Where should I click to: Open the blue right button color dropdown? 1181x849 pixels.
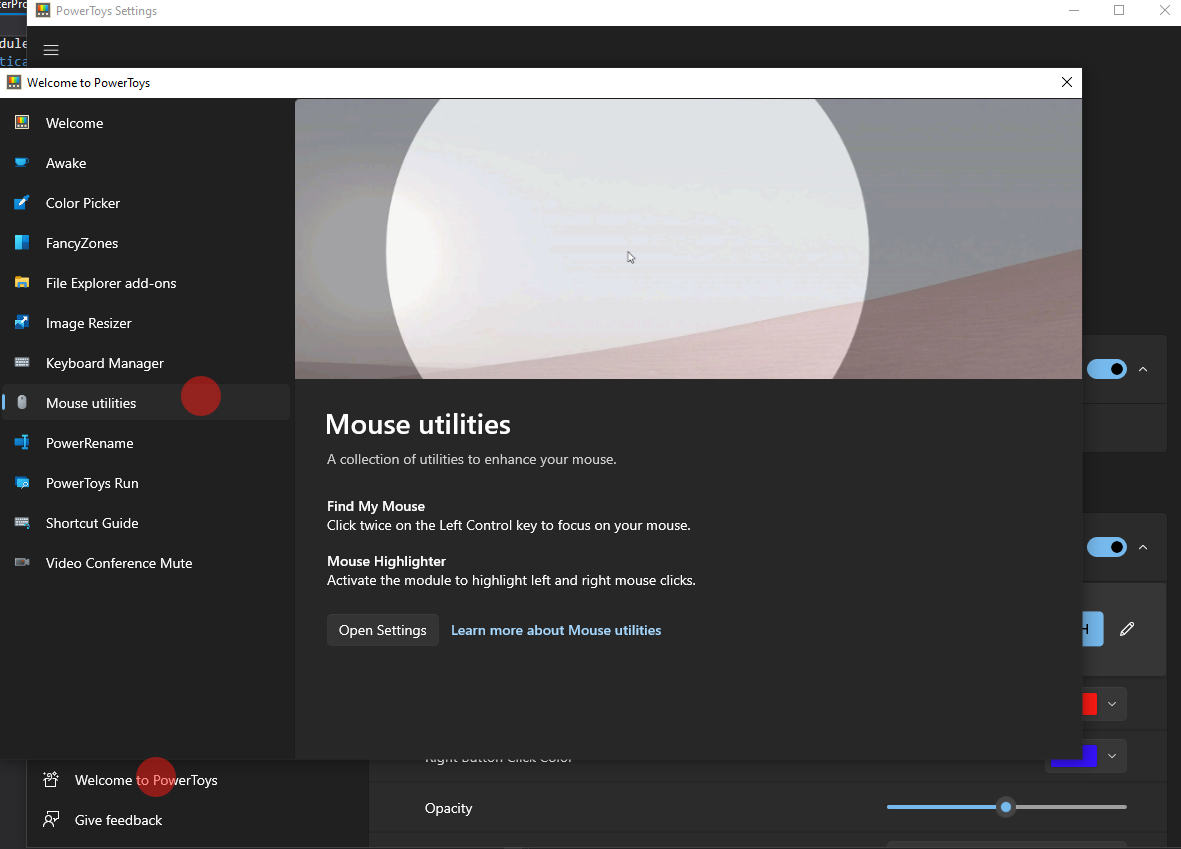coord(1112,755)
